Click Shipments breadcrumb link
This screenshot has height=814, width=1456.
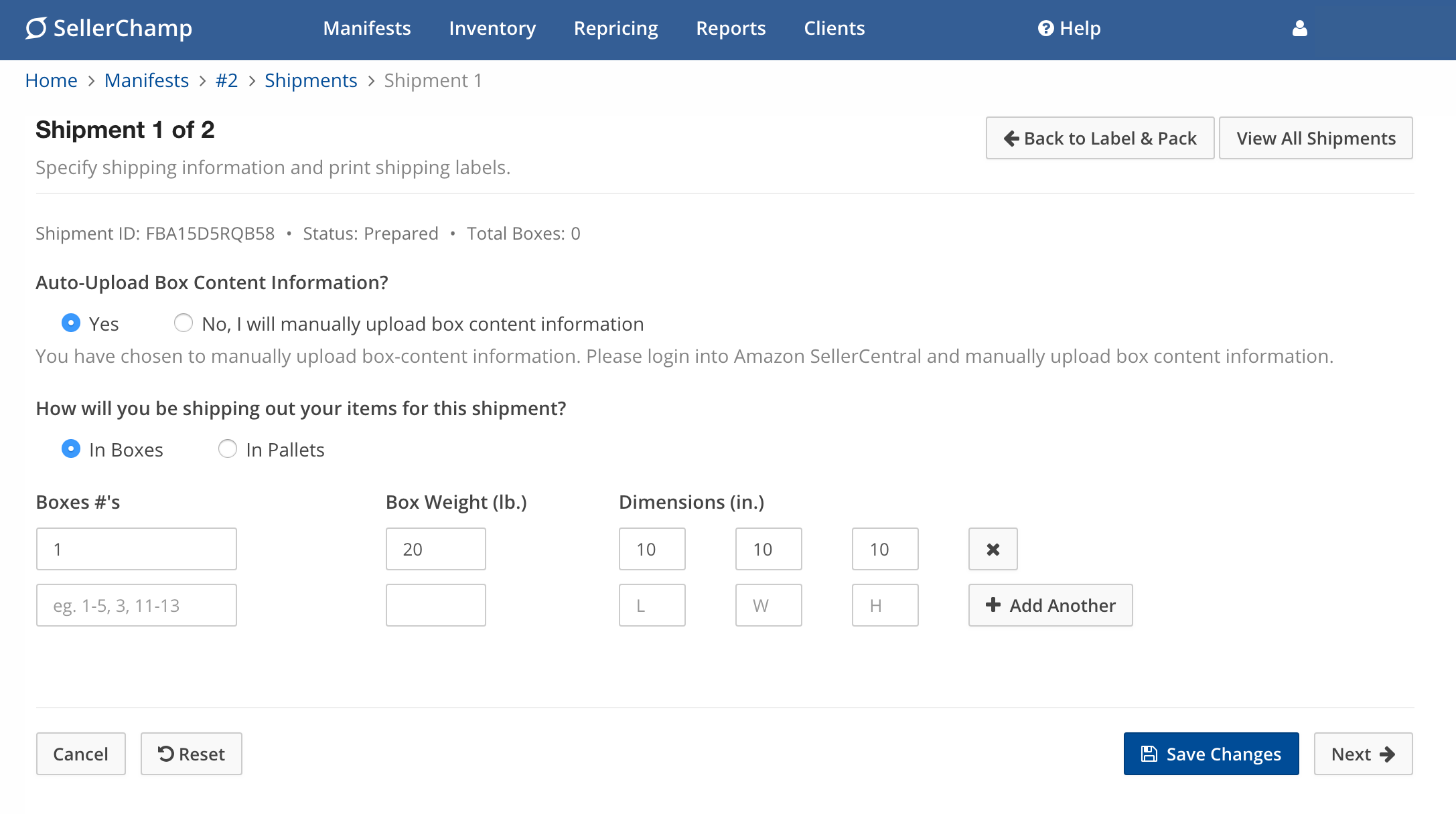click(x=311, y=80)
